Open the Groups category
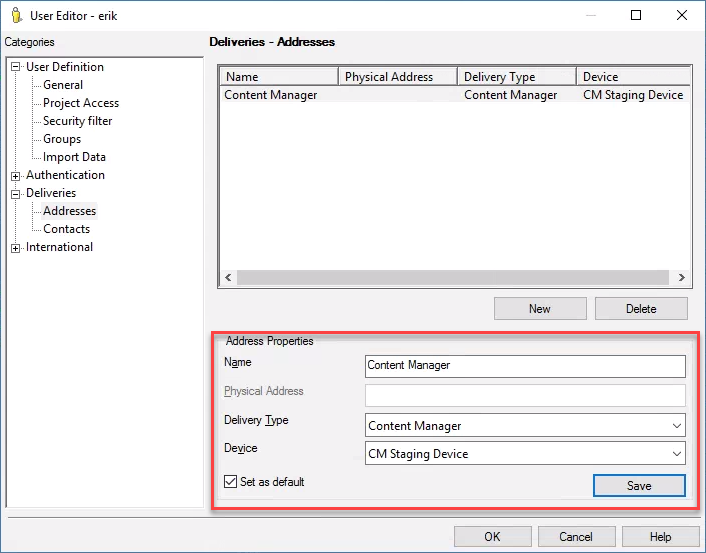 [62, 139]
